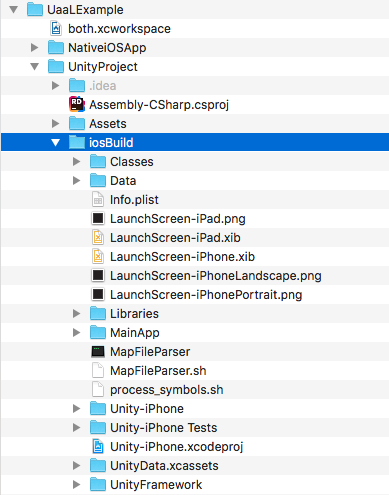Select the Unity-iPhone Tests folder
Viewport: 389px width, 495px height.
[195, 428]
